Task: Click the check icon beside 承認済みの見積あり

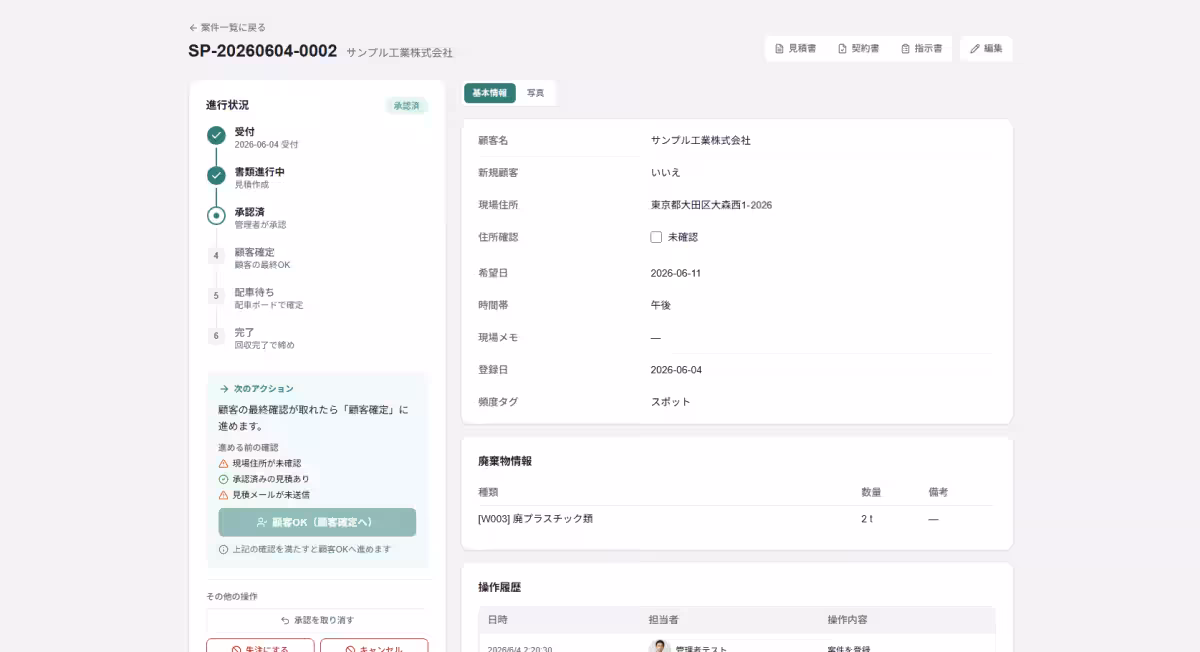Action: coord(224,479)
